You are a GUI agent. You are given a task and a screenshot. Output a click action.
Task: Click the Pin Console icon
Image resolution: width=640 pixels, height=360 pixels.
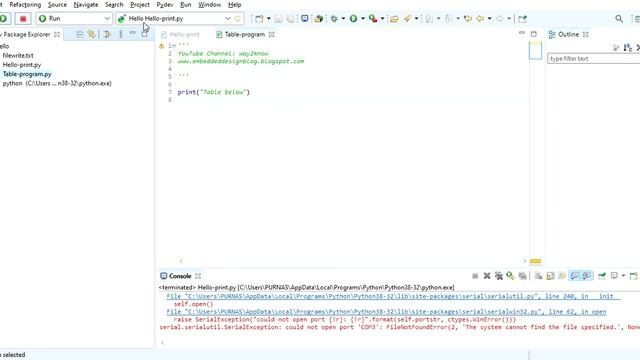(602, 276)
